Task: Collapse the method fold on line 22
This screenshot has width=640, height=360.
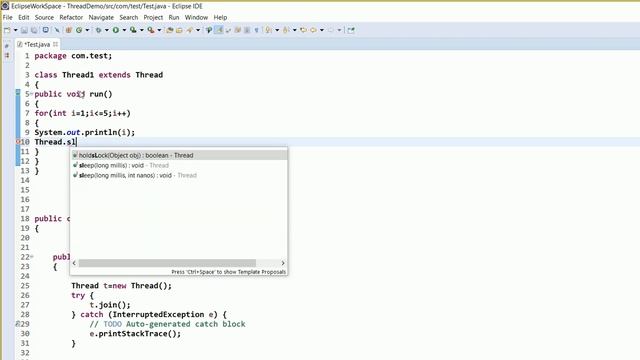Action: [x=31, y=257]
